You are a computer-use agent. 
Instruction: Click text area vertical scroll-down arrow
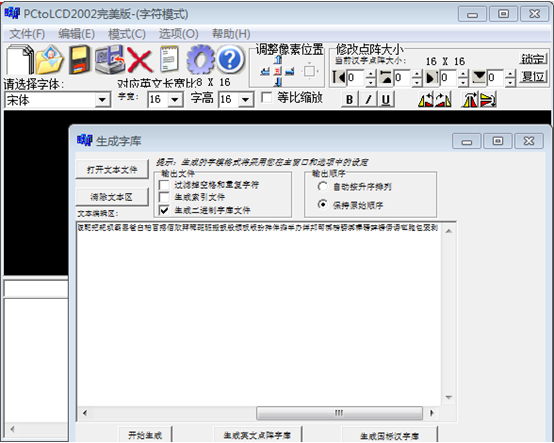coord(449,397)
